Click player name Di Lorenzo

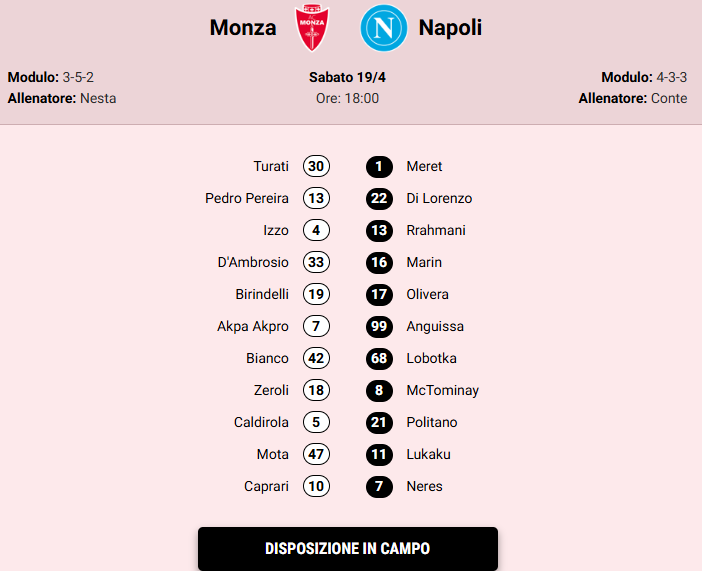pyautogui.click(x=439, y=198)
